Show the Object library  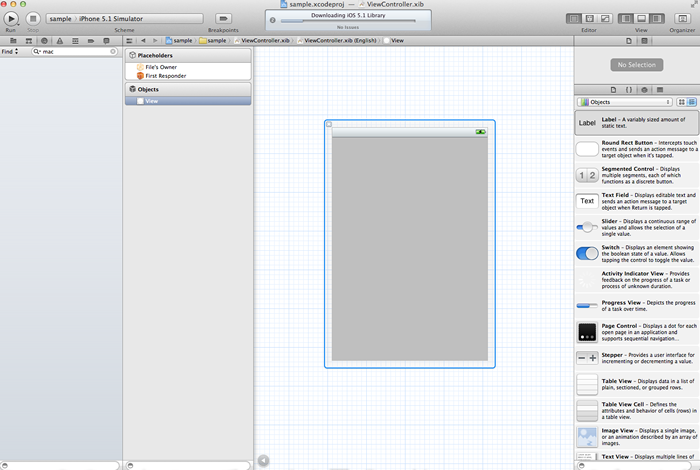[644, 90]
